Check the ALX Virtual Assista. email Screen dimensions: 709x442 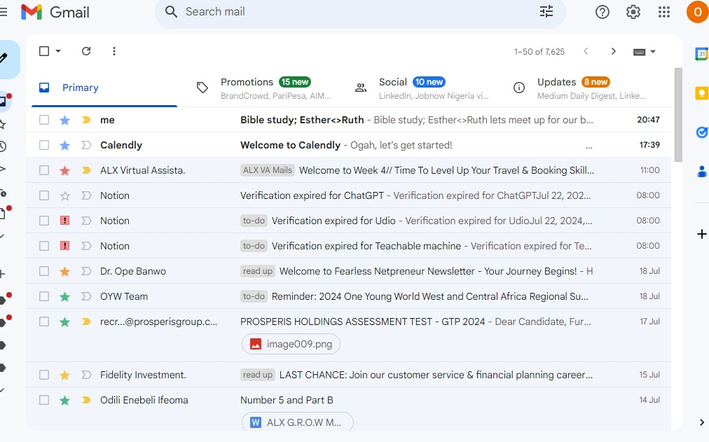[44, 170]
